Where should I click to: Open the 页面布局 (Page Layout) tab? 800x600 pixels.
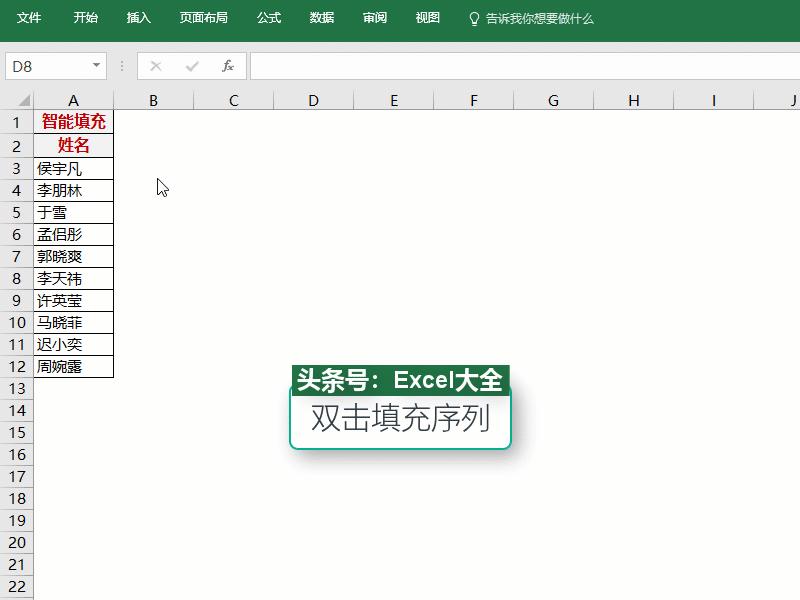coord(203,17)
